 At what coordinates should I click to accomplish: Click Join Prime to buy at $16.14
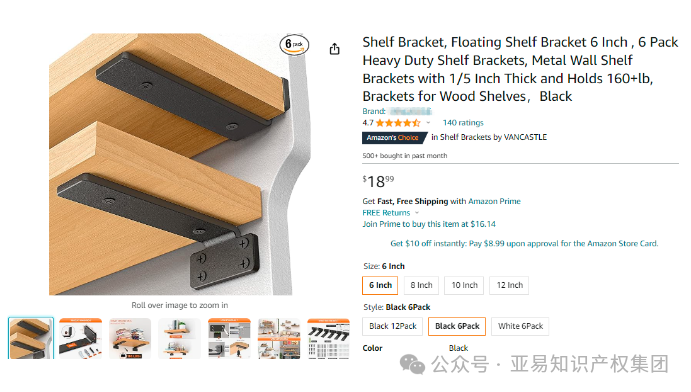(x=429, y=224)
